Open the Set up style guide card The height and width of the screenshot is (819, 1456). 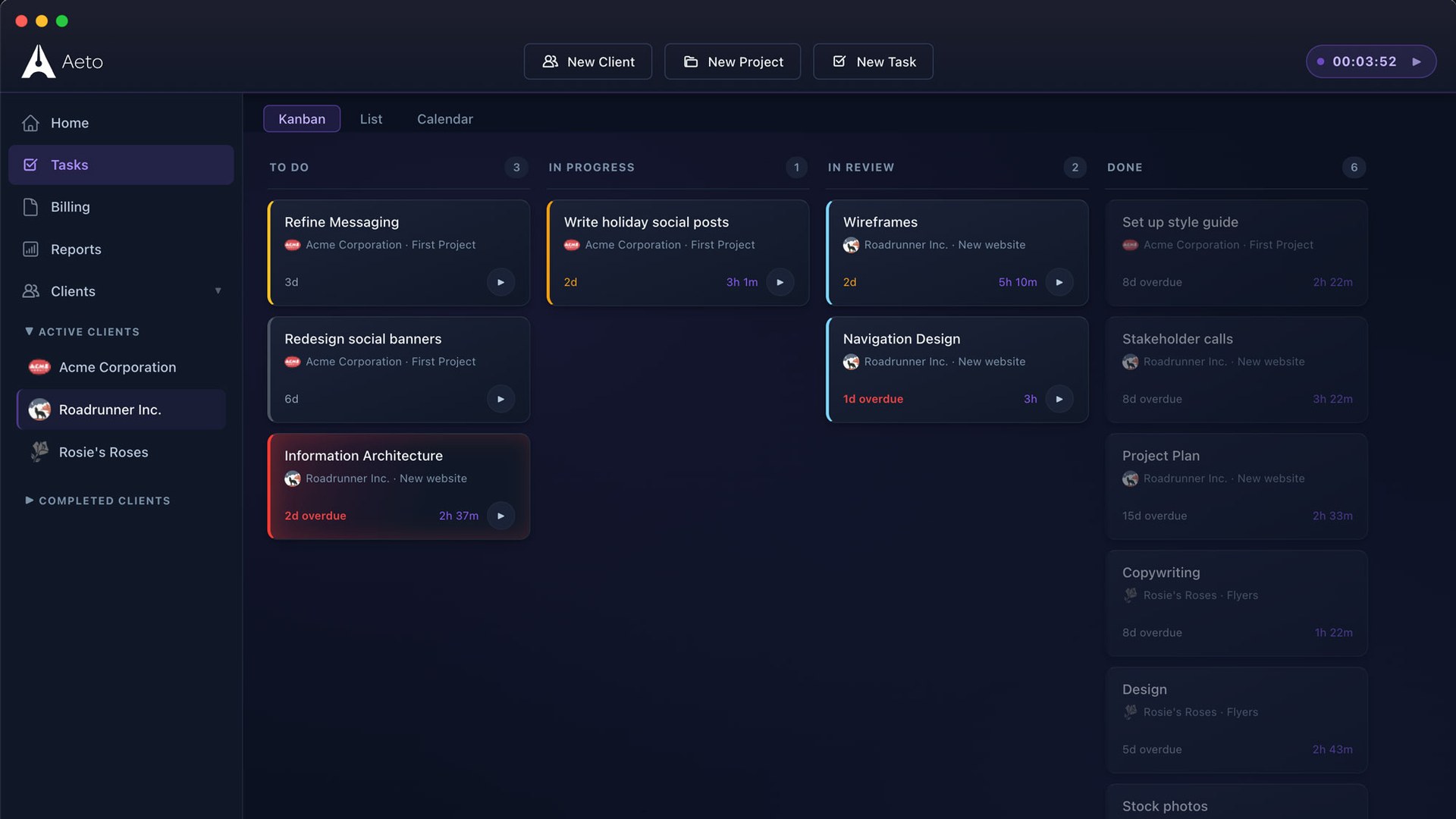coord(1237,253)
